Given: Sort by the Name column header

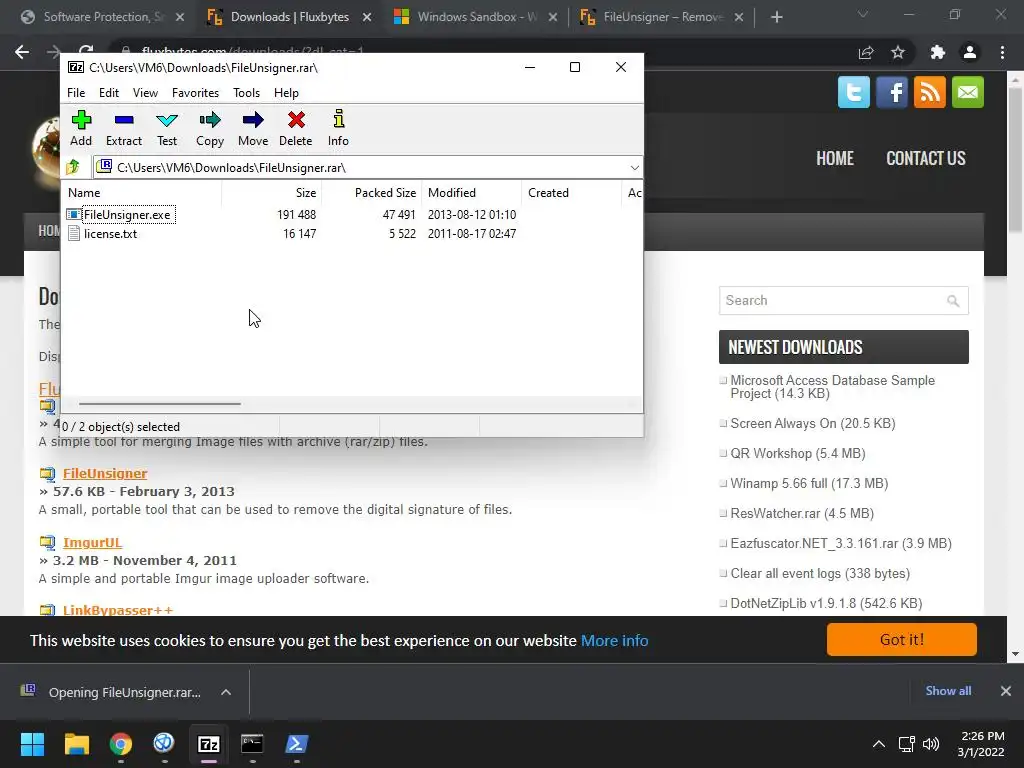Looking at the screenshot, I should click(x=142, y=193).
